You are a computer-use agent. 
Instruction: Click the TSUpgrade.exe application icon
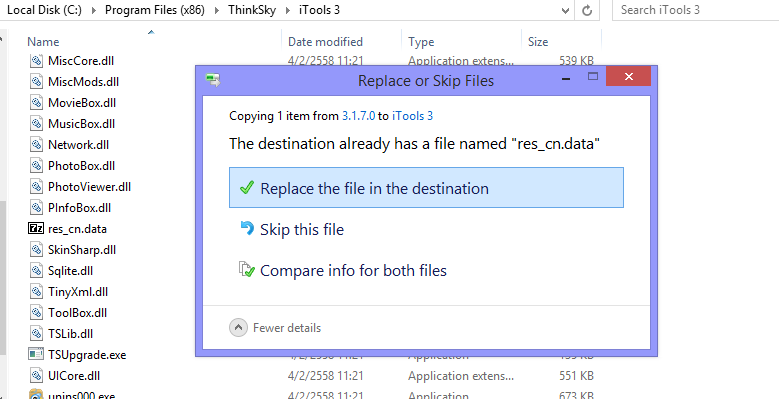[36, 354]
